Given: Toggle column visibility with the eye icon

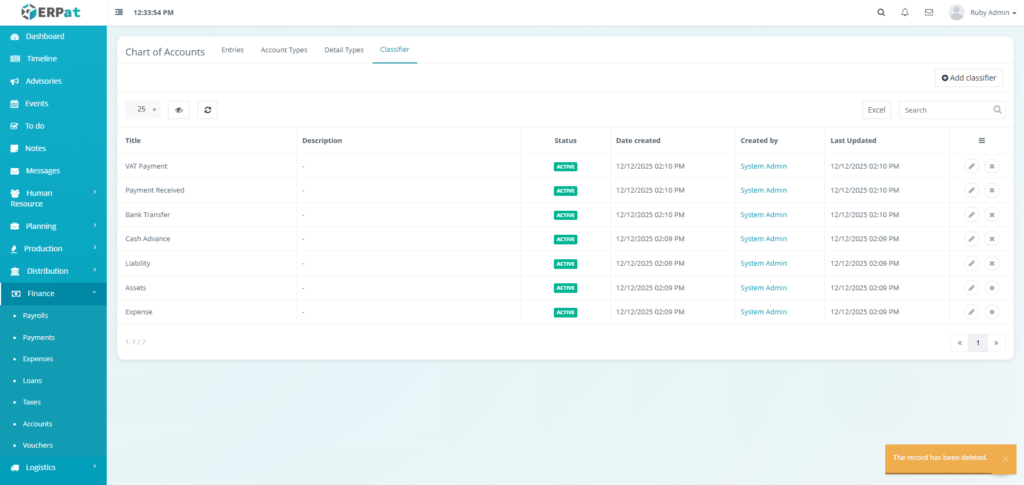Looking at the screenshot, I should (179, 110).
